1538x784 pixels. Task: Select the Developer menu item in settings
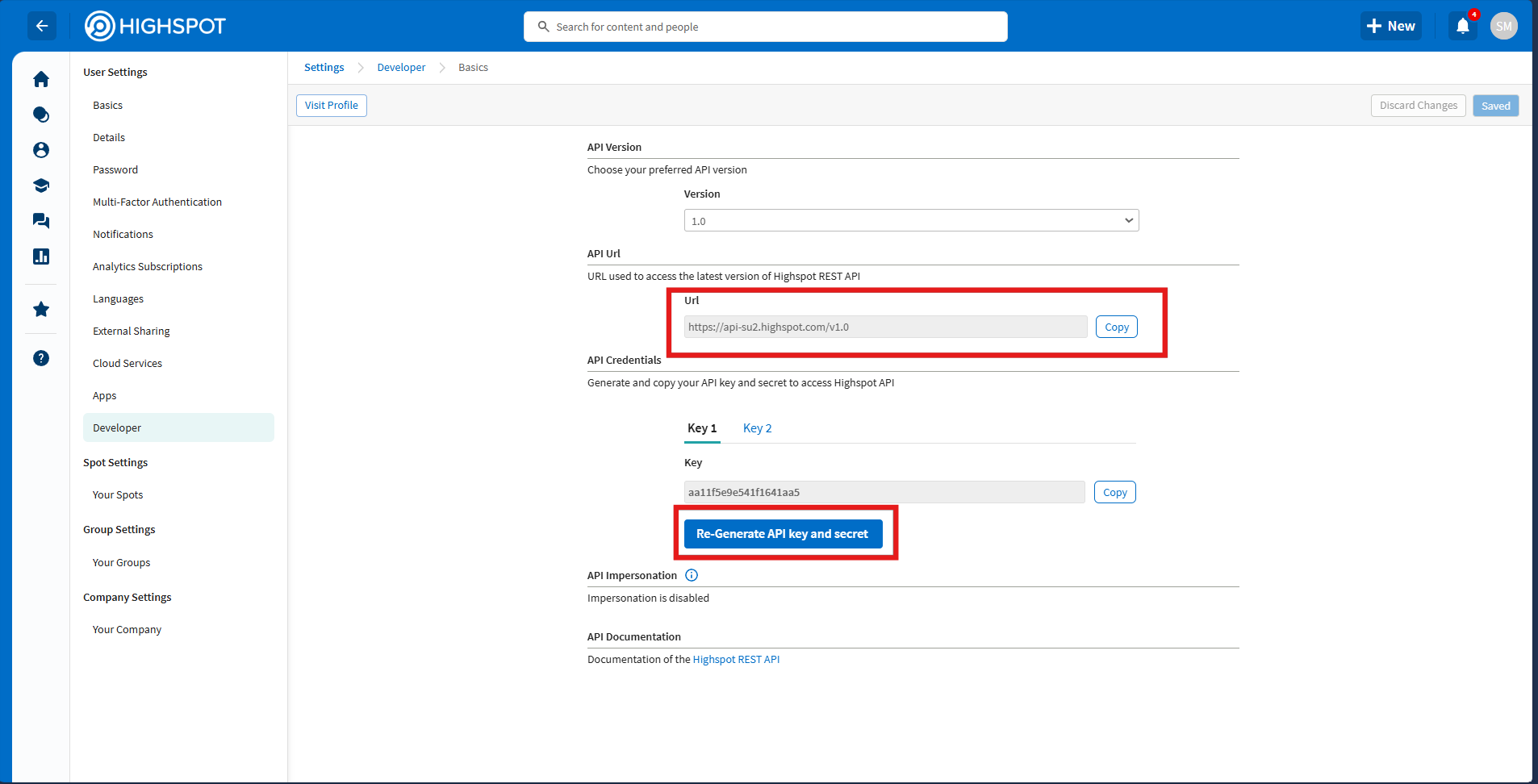tap(117, 427)
